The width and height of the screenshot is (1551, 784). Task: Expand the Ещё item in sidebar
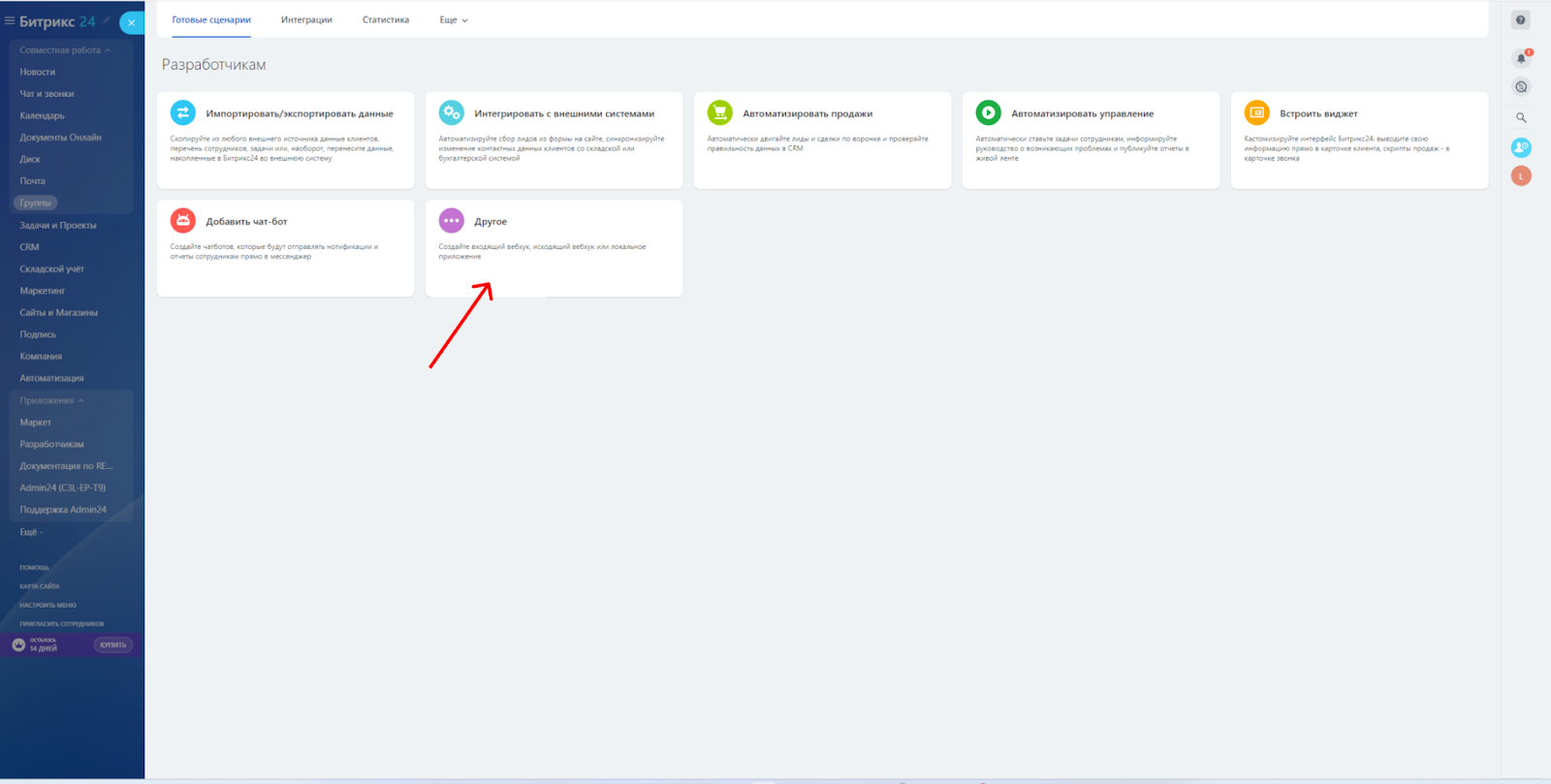point(31,532)
